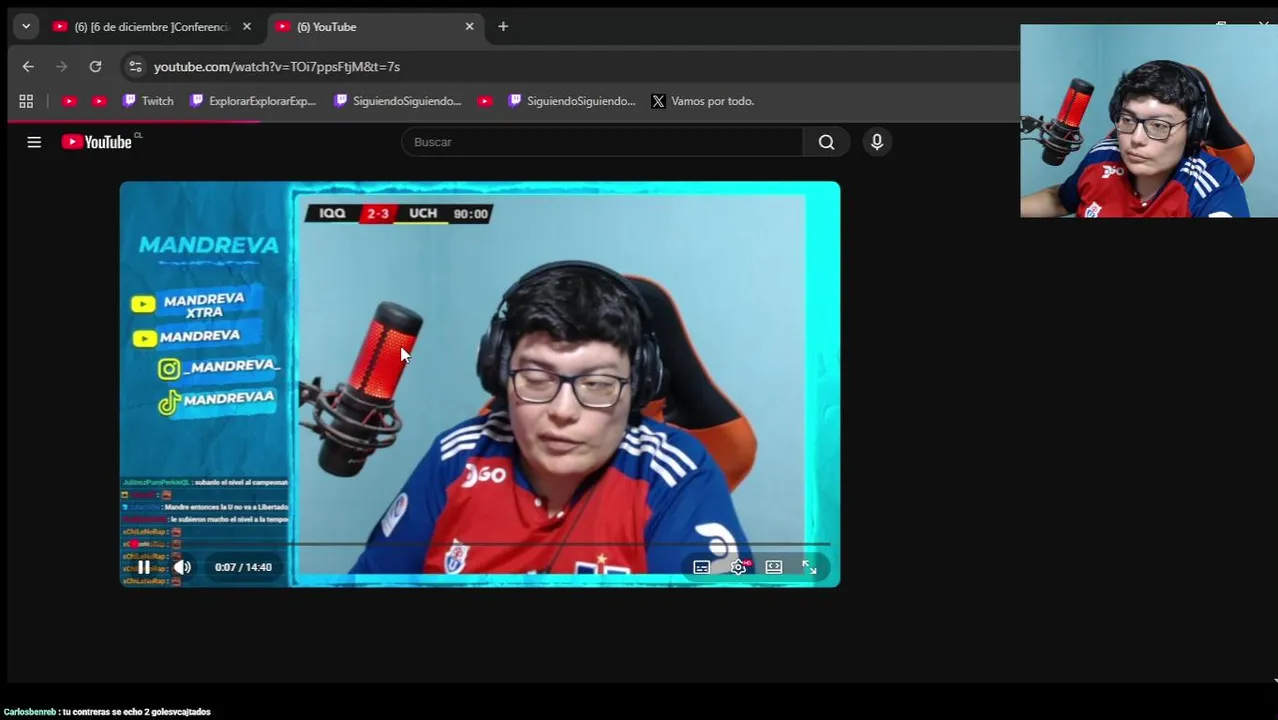
Task: Open the 'ExplorarExplorarExp...' Twitch bookmark
Action: (x=253, y=101)
